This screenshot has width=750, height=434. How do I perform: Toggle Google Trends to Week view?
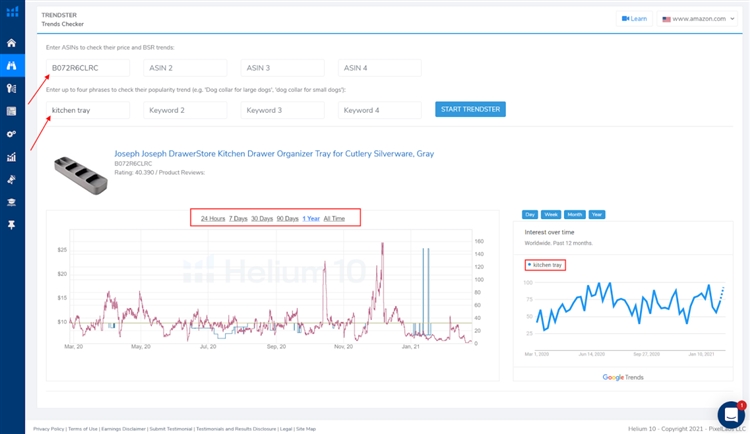point(551,215)
